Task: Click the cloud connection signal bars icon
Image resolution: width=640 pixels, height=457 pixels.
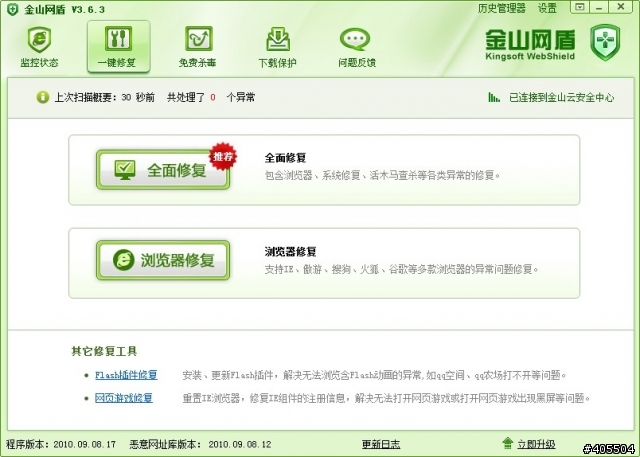Action: [494, 97]
